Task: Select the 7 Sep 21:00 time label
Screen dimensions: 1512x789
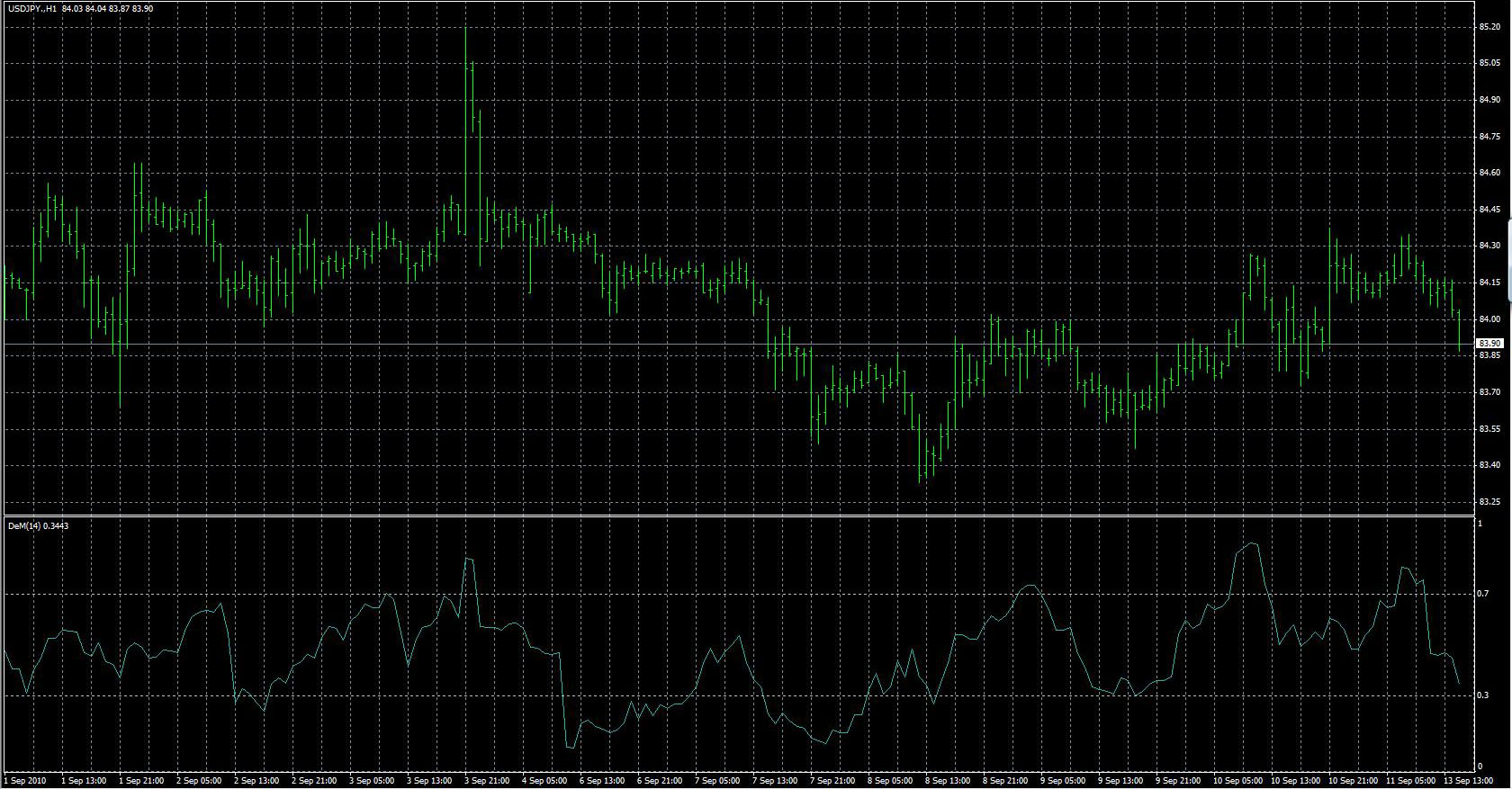Action: click(832, 780)
